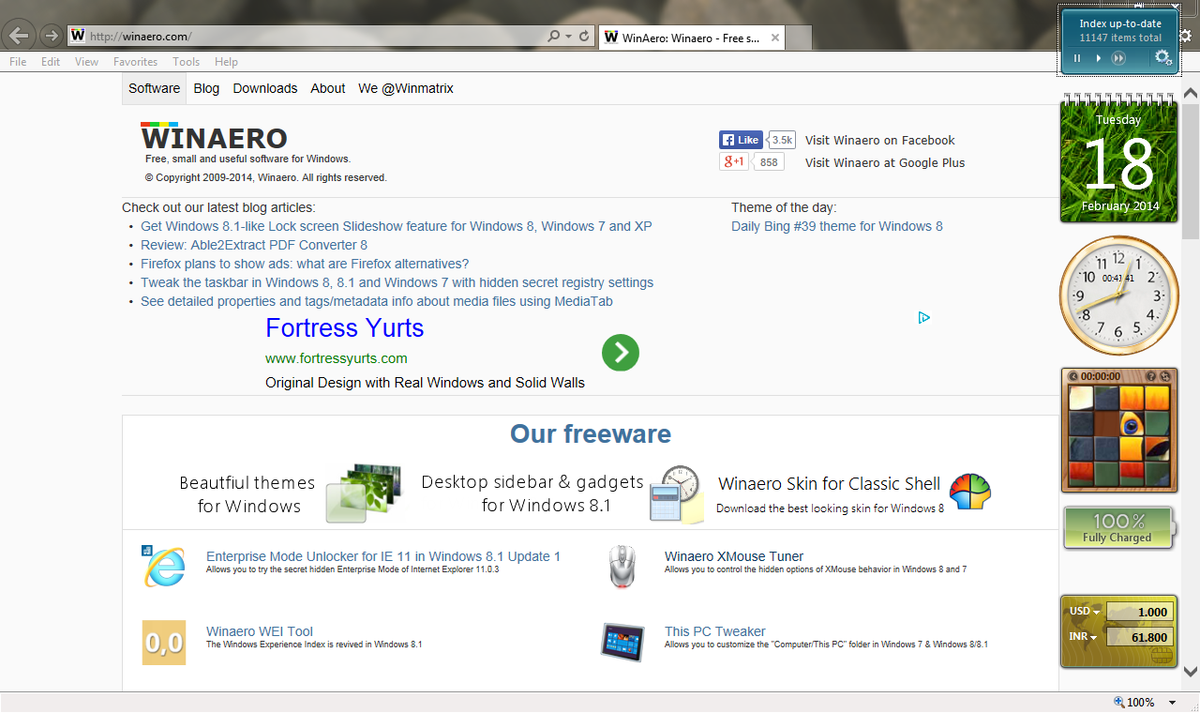This screenshot has height=713, width=1200.
Task: Open the Help menu
Action: pos(226,62)
